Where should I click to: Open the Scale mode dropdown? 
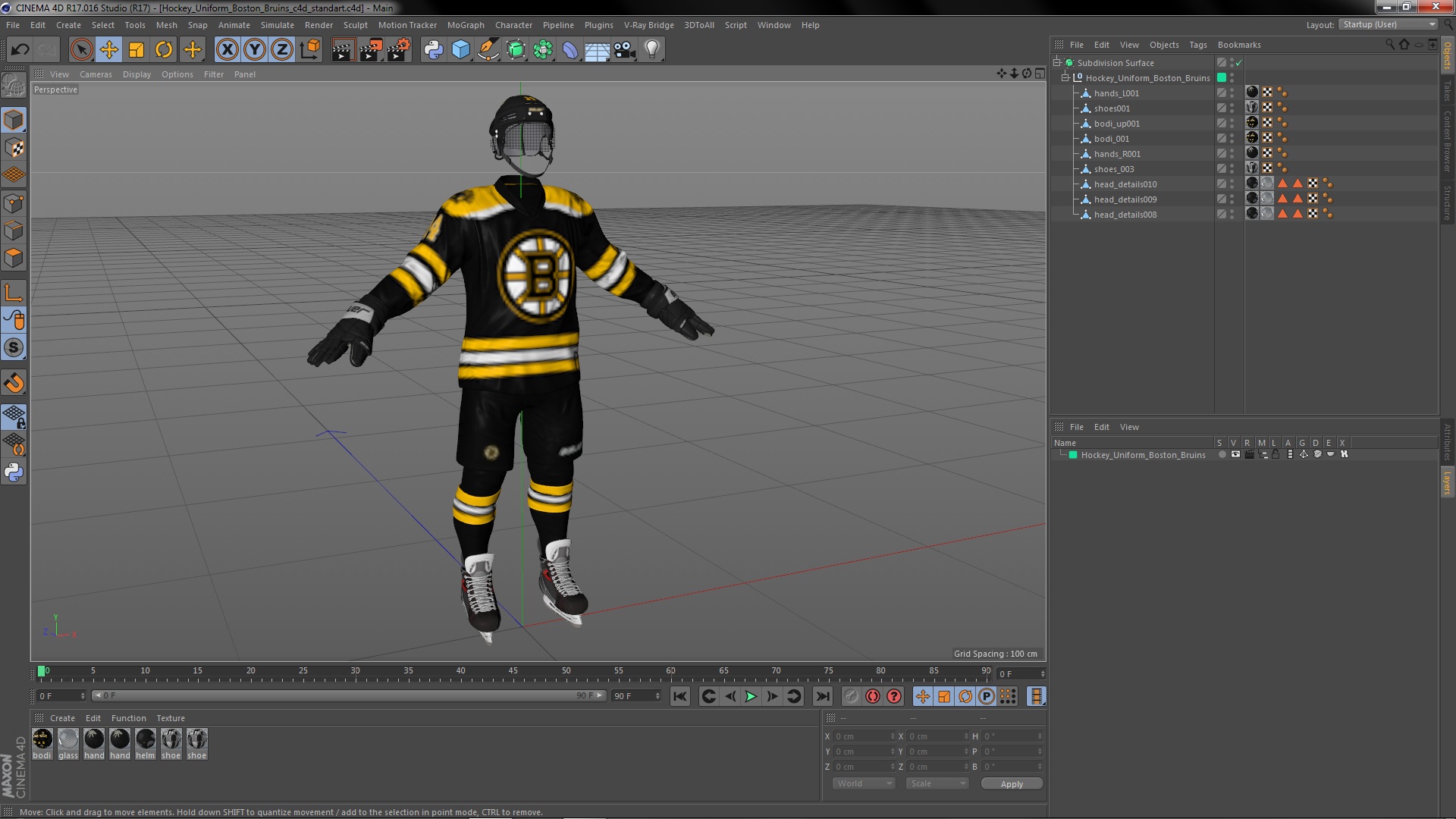[937, 783]
